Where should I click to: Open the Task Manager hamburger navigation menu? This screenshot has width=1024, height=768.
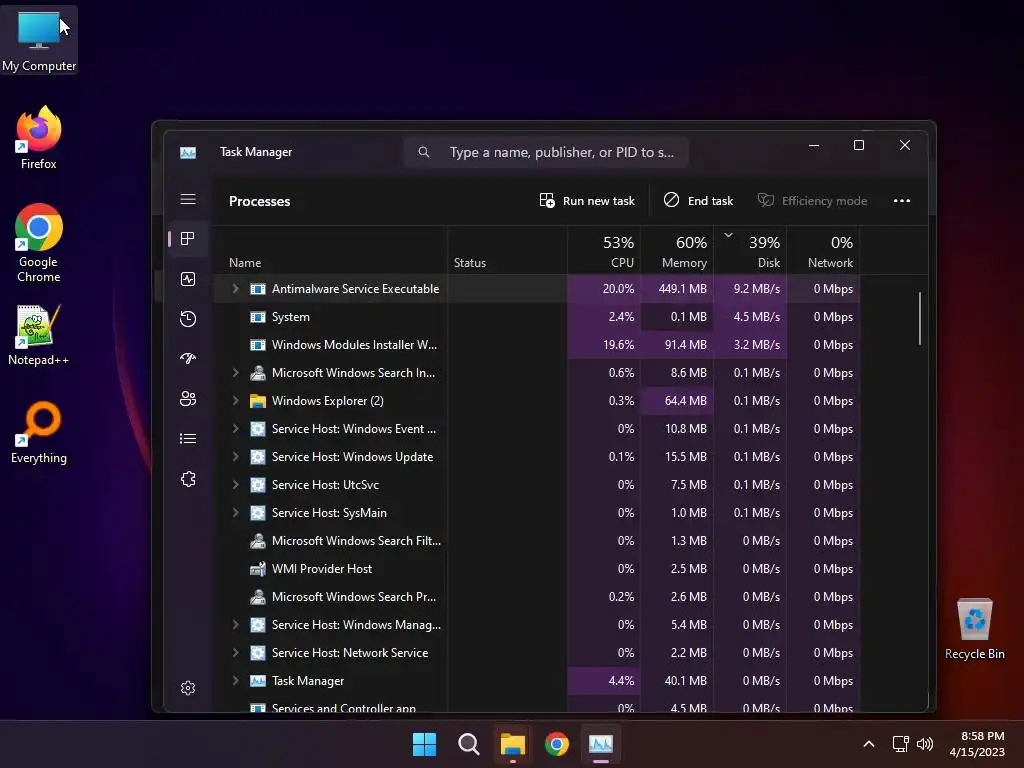tap(188, 199)
